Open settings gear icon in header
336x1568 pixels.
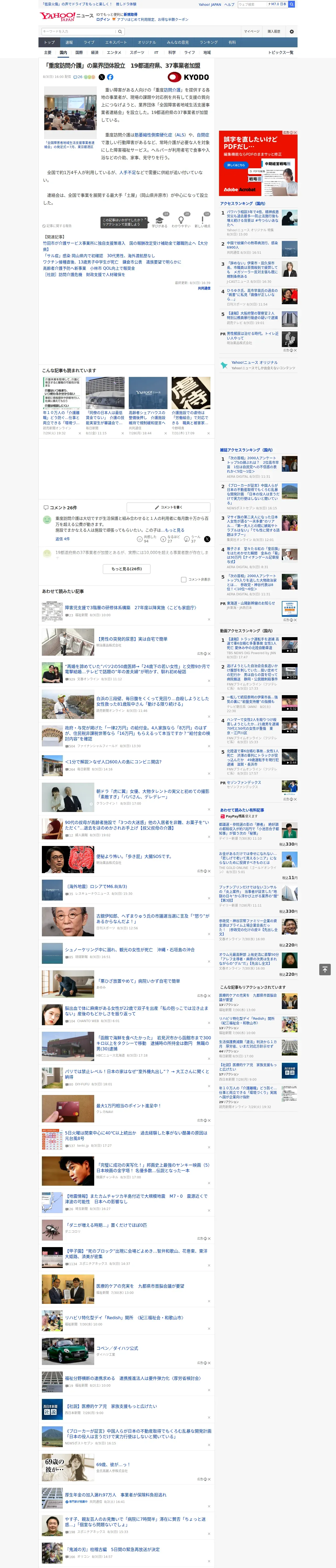coord(292,31)
